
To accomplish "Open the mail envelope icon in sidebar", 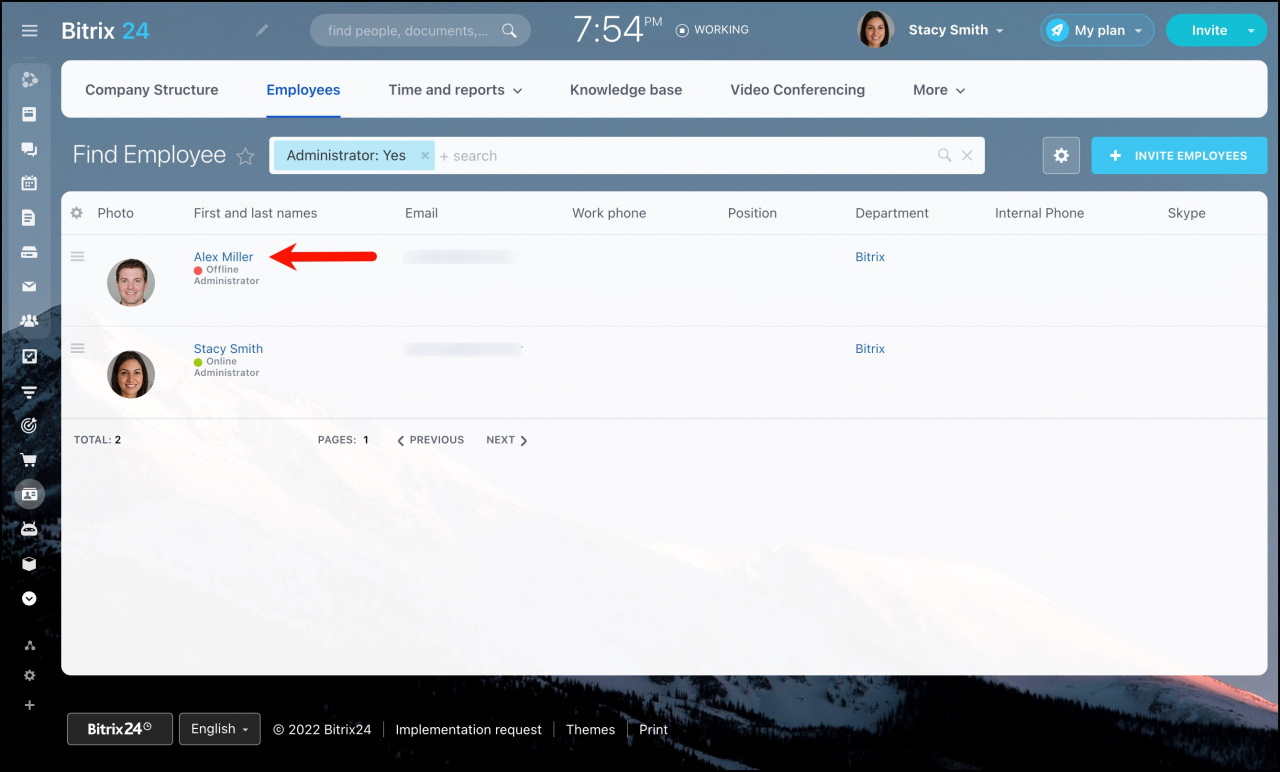I will [29, 286].
